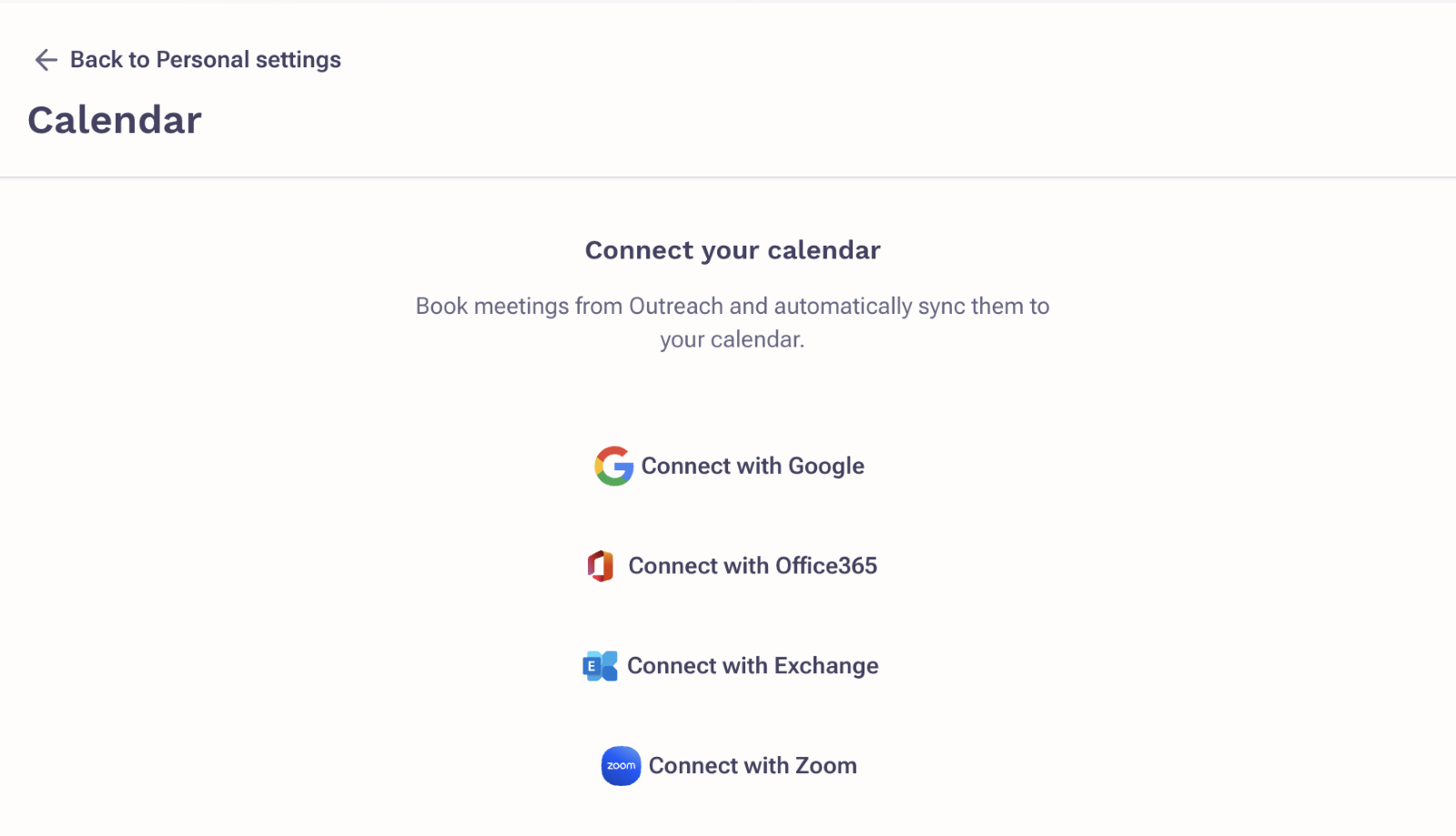Click the 'your calendar.' second description line
This screenshot has height=836, width=1456.
tap(733, 339)
